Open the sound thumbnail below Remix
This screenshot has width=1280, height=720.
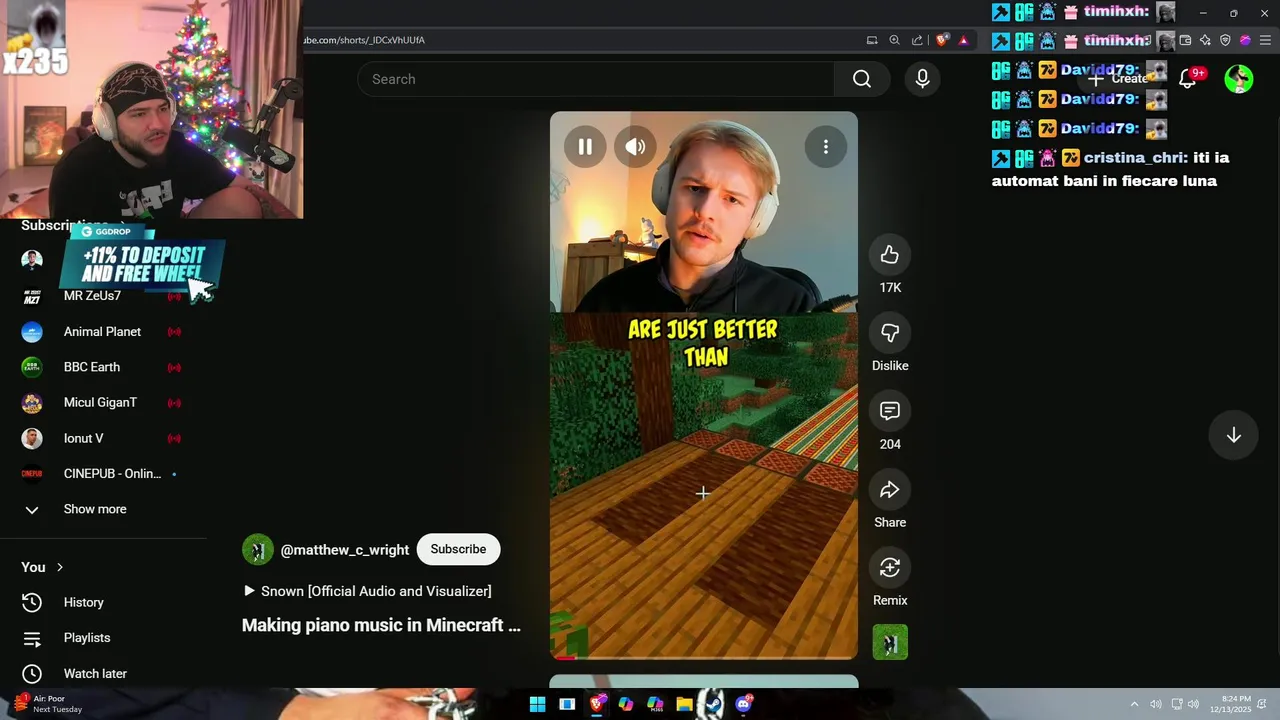tap(890, 642)
